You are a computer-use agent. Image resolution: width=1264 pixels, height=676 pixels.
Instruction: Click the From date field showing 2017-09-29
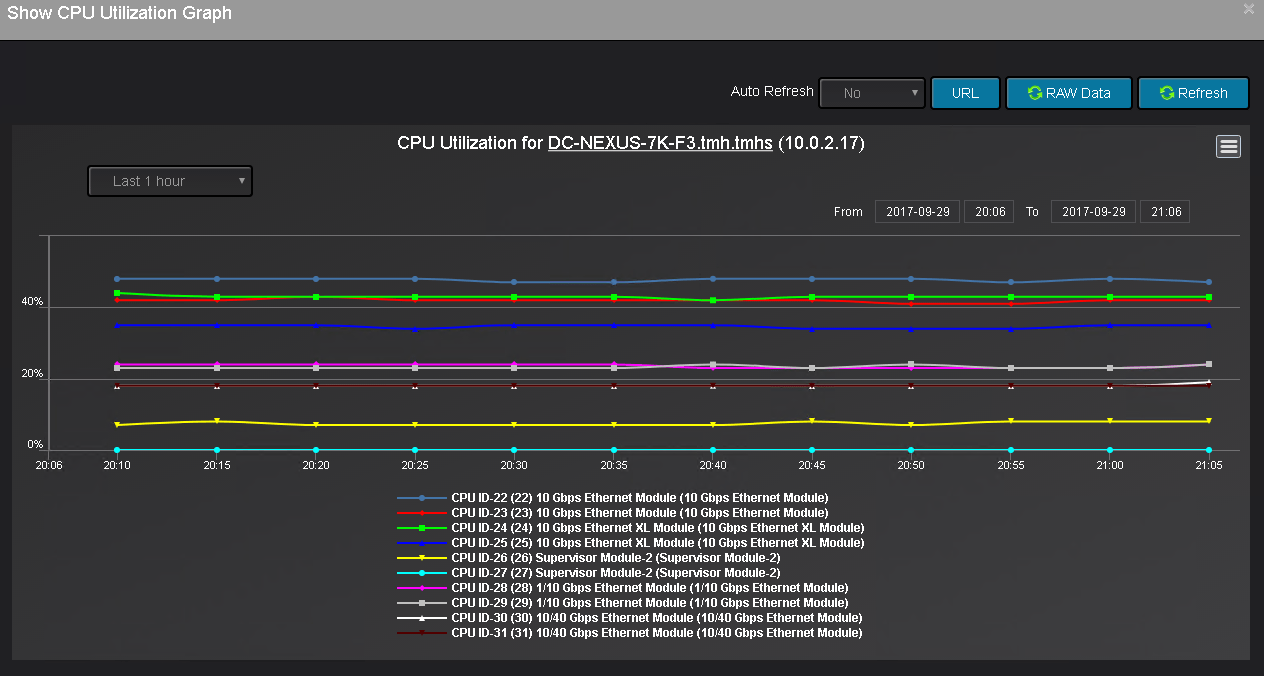coord(916,211)
